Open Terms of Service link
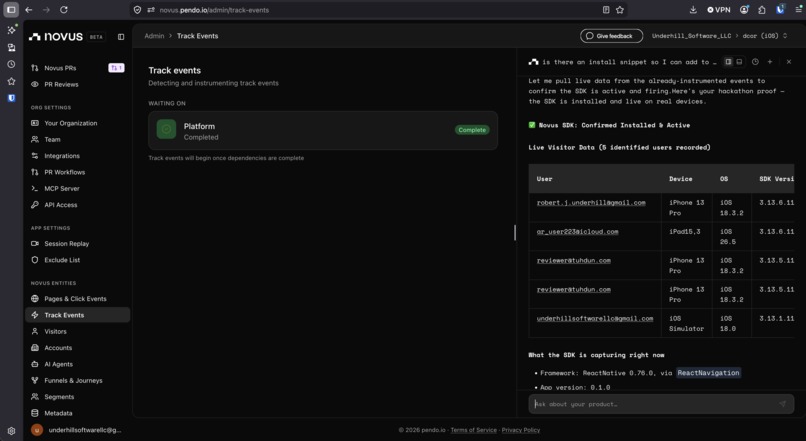The width and height of the screenshot is (806, 441). point(473,430)
